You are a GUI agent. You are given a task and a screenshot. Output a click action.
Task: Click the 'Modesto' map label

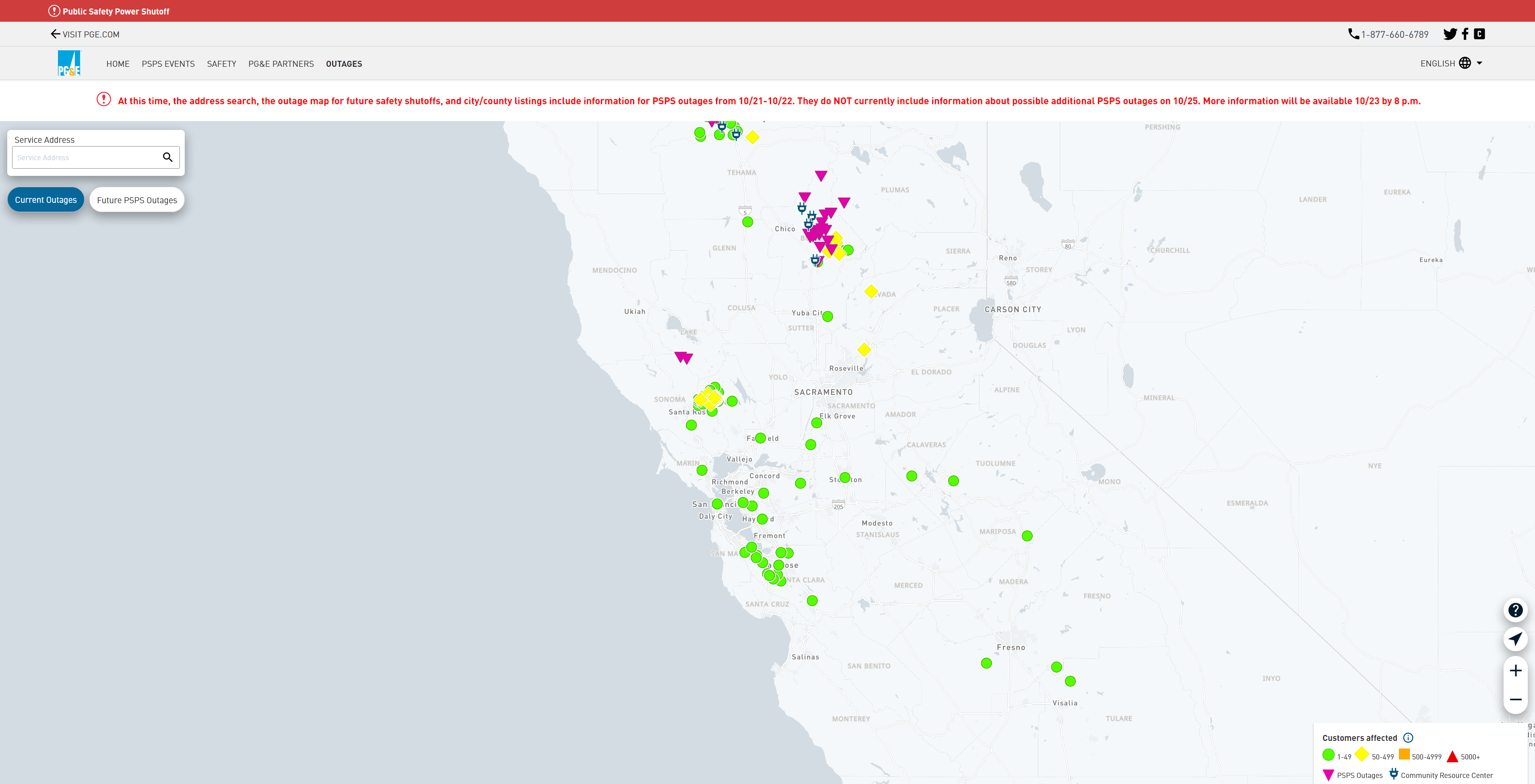[877, 523]
